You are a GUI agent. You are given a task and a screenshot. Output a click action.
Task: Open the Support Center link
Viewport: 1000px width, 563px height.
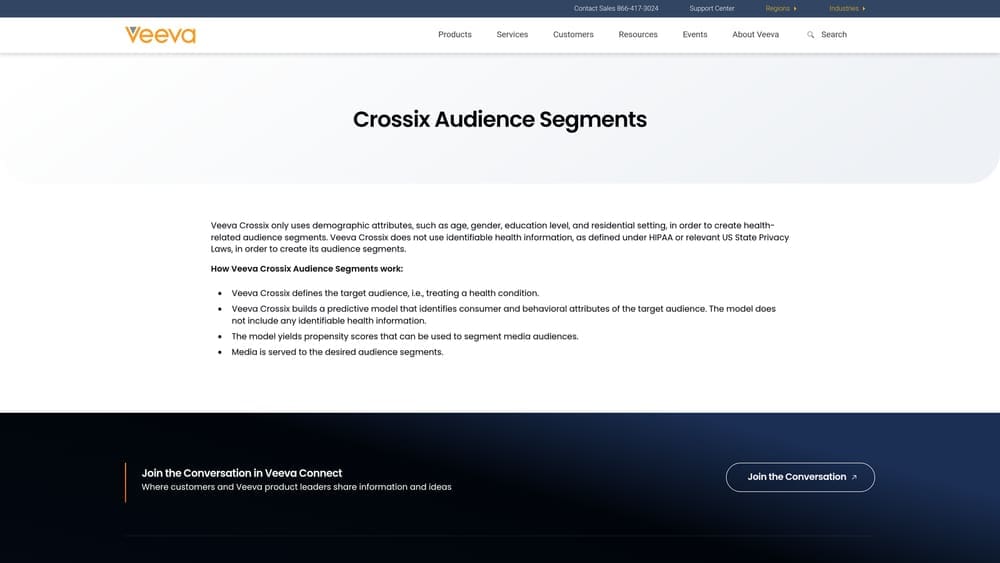tap(712, 8)
